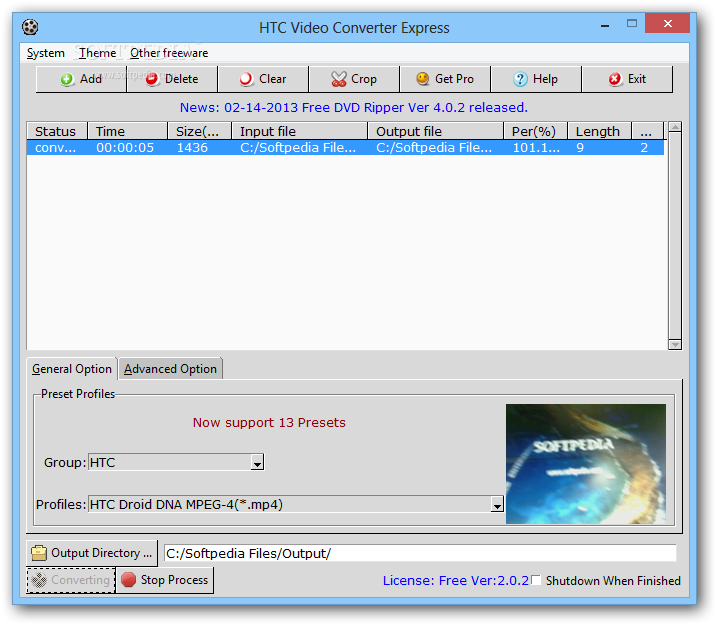Screen dimensions: 717x625
Task: Click the percent value 101.1...
Action: coord(536,148)
